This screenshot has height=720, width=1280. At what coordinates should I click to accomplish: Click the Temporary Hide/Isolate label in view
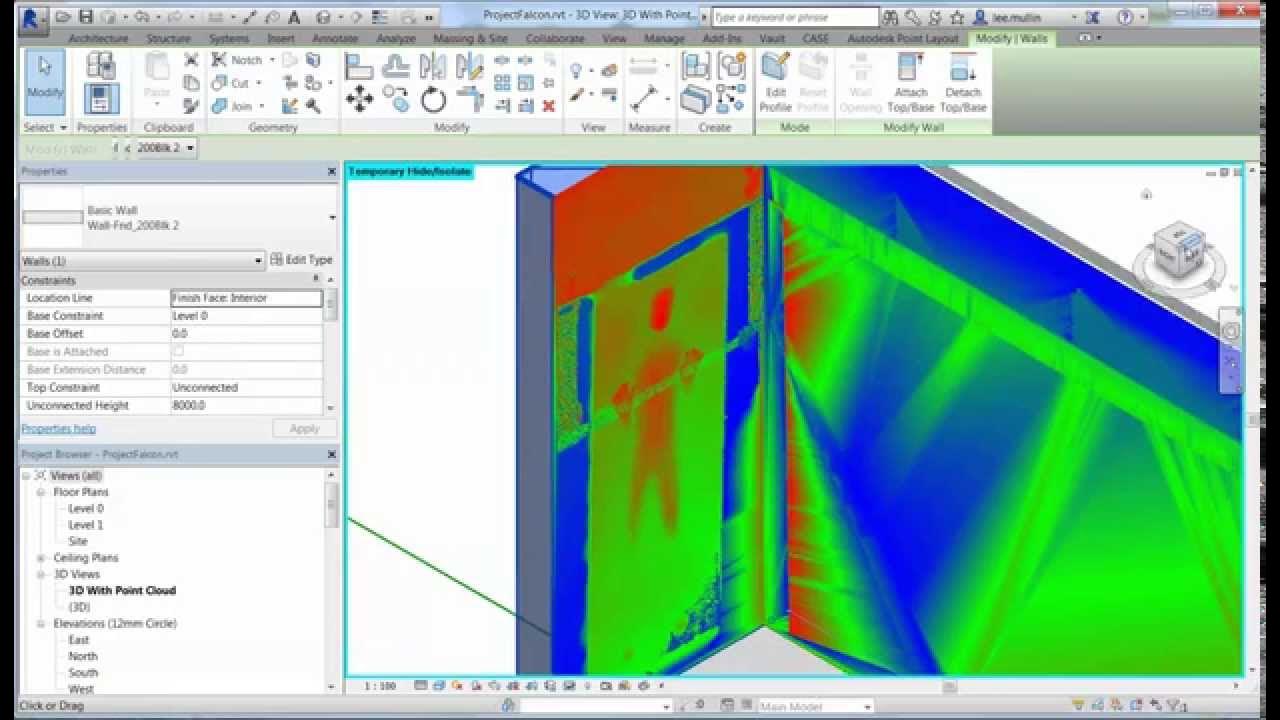point(409,172)
